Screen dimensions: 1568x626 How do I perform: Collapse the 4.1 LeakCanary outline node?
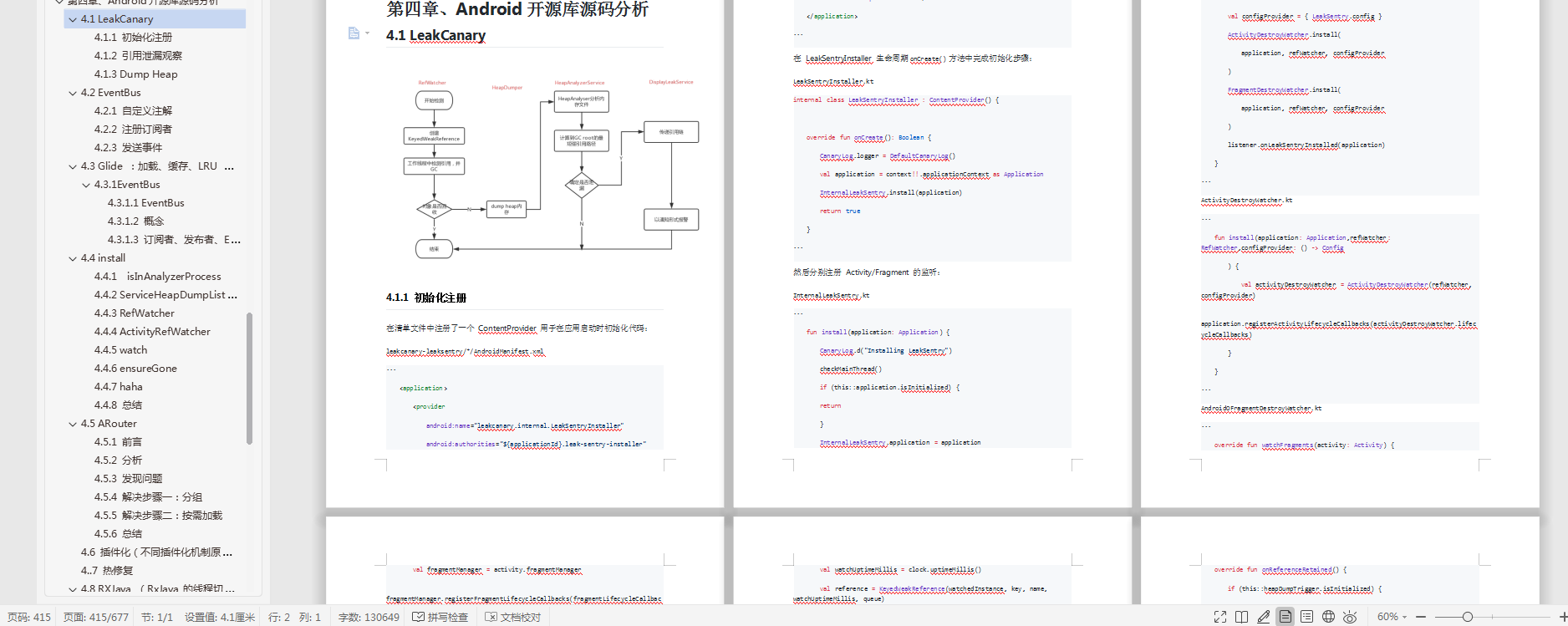[x=73, y=19]
